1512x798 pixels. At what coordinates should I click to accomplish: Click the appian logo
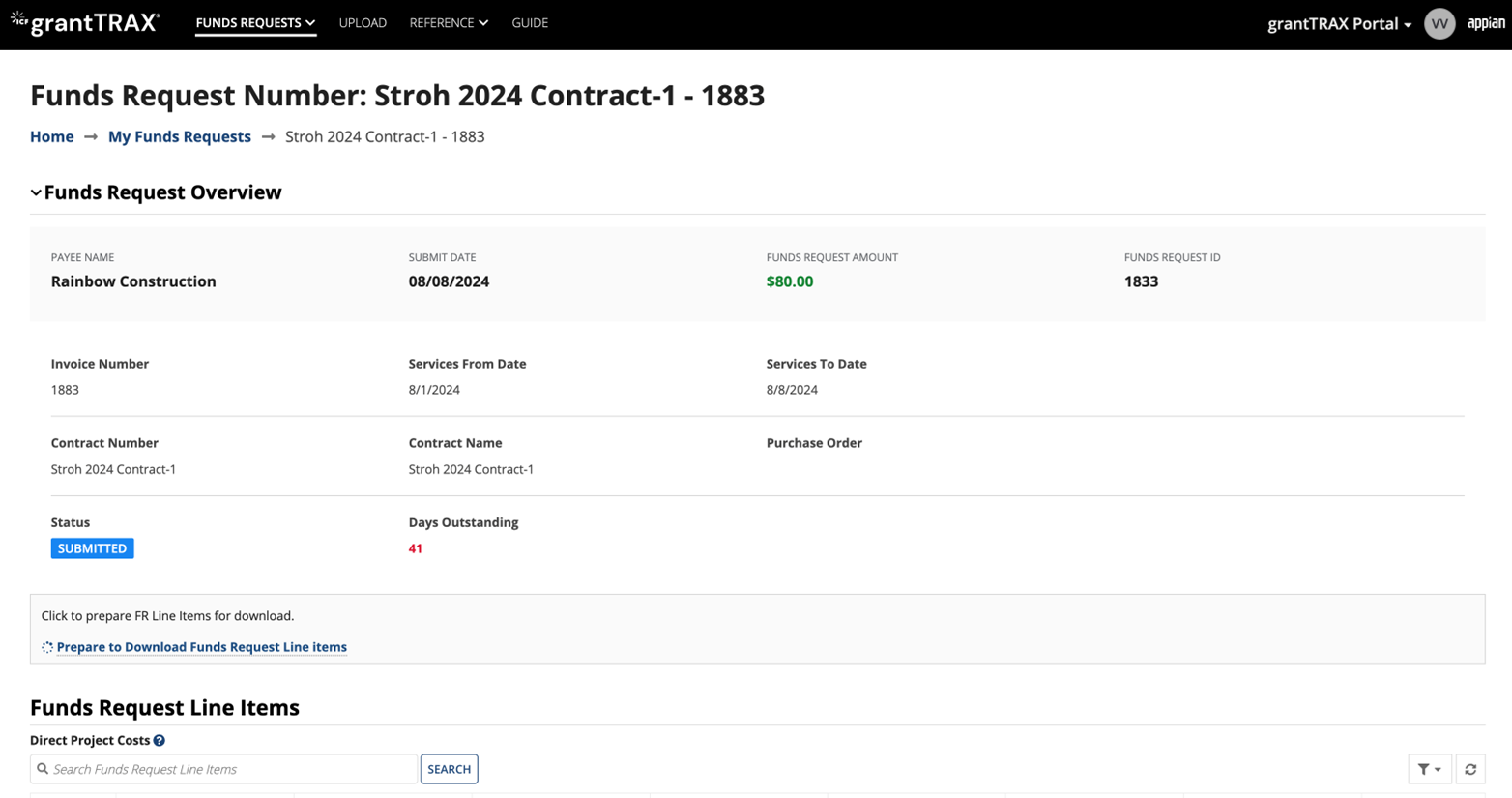pos(1486,23)
